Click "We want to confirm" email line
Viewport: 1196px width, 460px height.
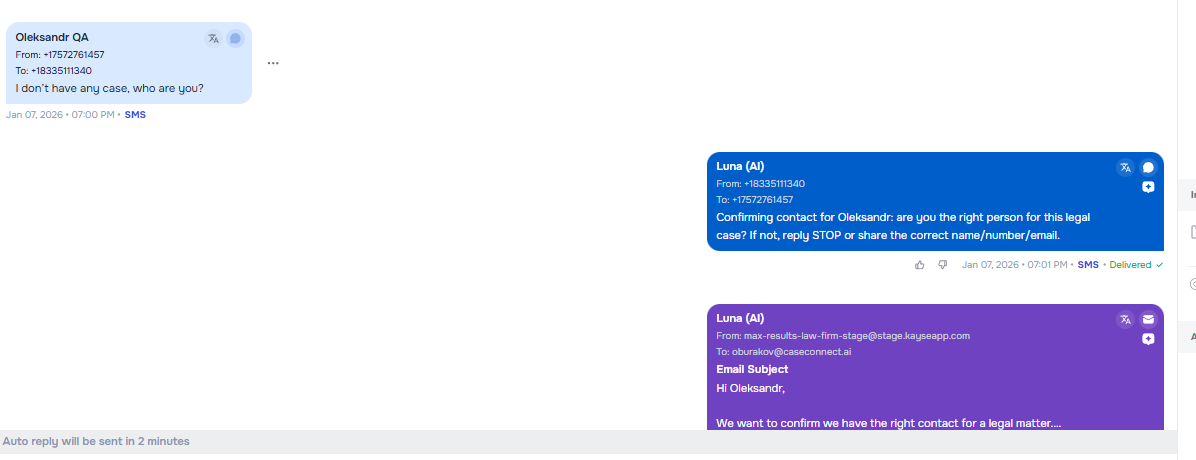[889, 423]
